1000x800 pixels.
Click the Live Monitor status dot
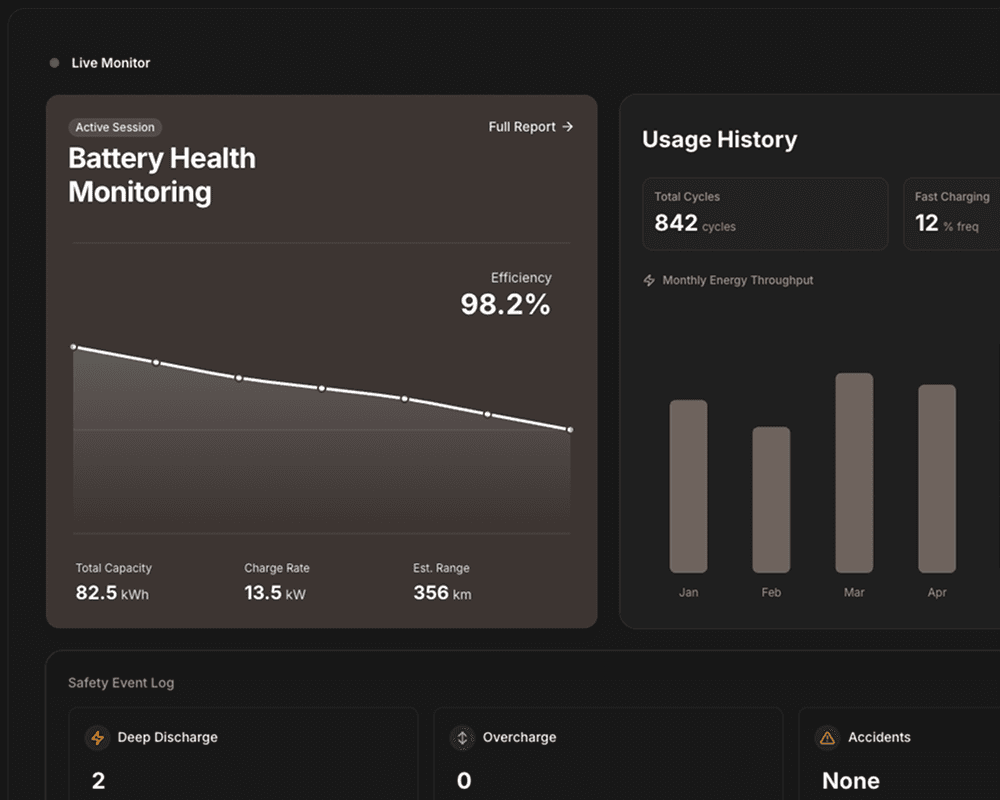click(53, 62)
